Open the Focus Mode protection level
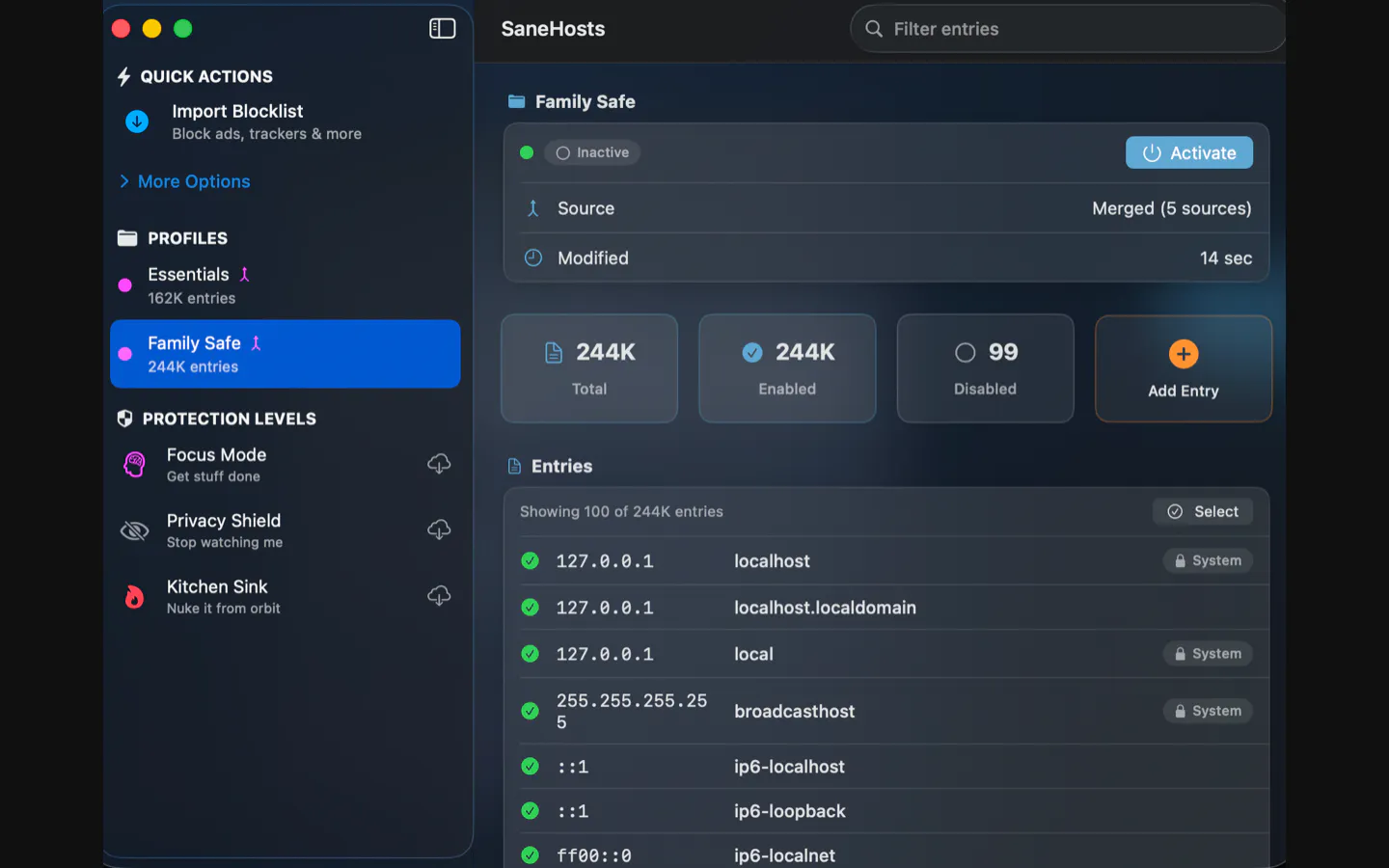The width and height of the screenshot is (1389, 868). point(286,465)
